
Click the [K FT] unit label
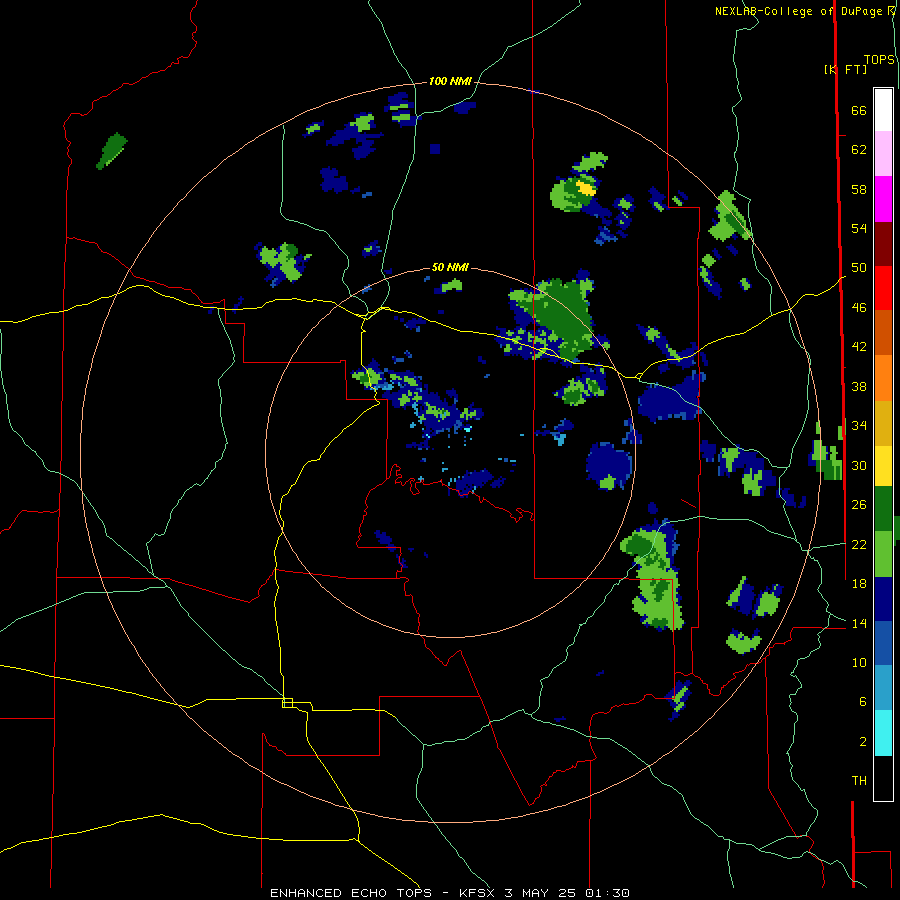(845, 69)
